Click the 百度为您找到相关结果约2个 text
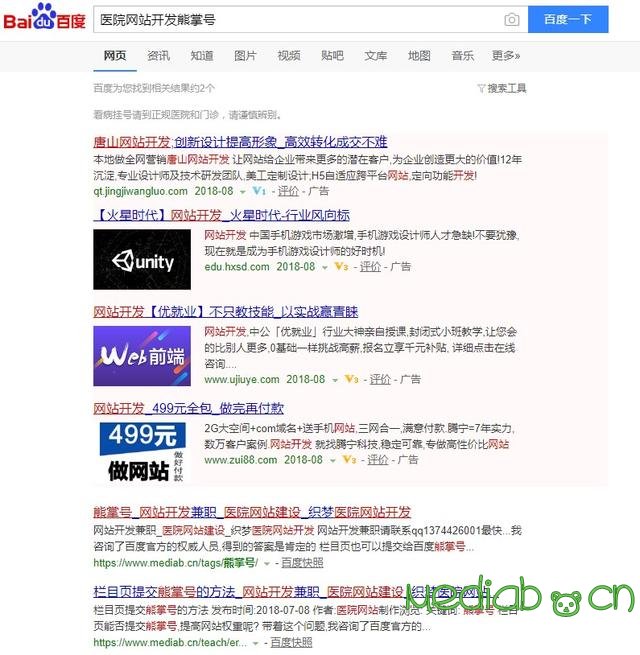The width and height of the screenshot is (640, 655). click(x=154, y=88)
